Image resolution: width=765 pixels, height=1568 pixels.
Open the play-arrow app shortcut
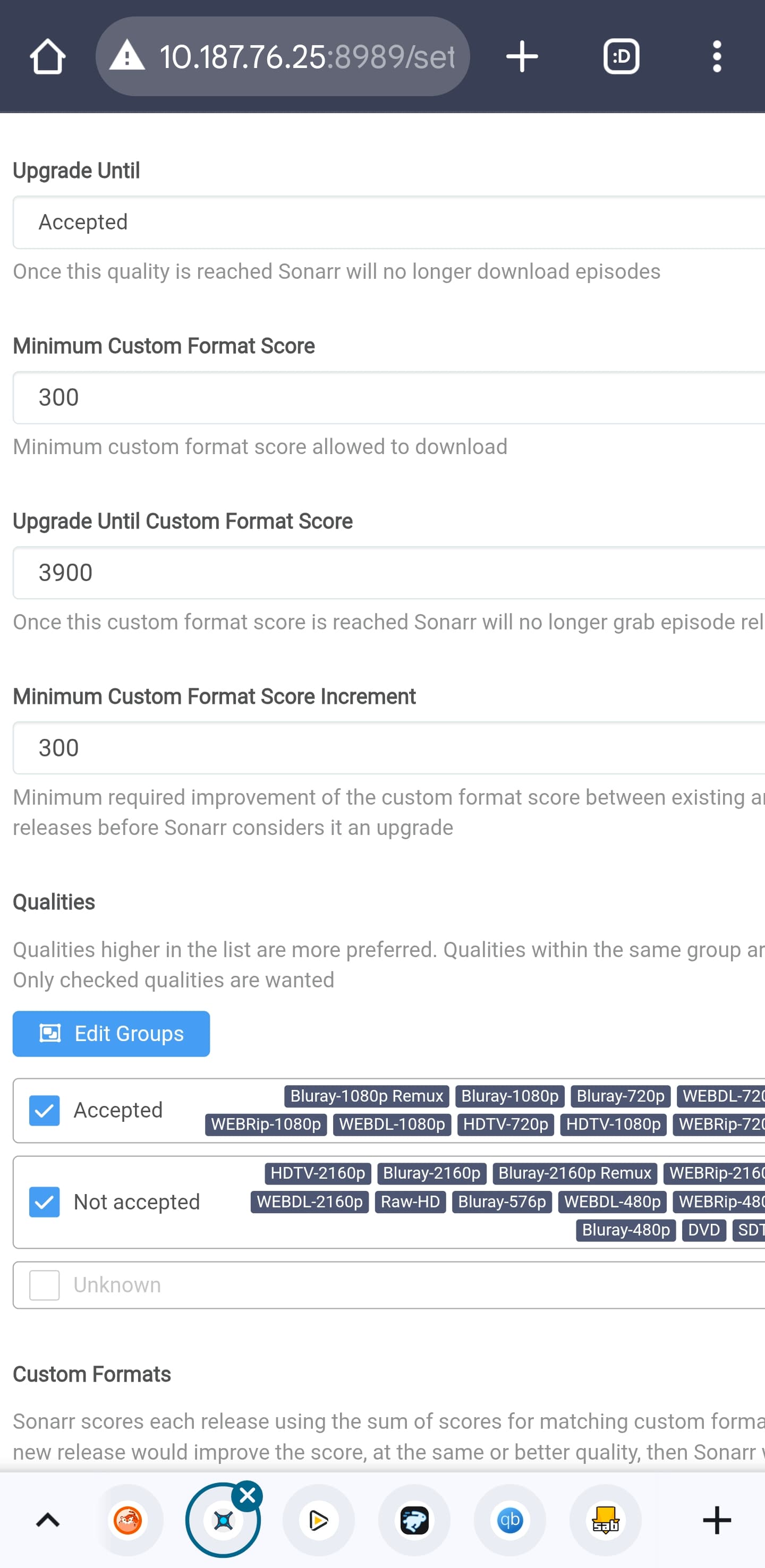[318, 1521]
